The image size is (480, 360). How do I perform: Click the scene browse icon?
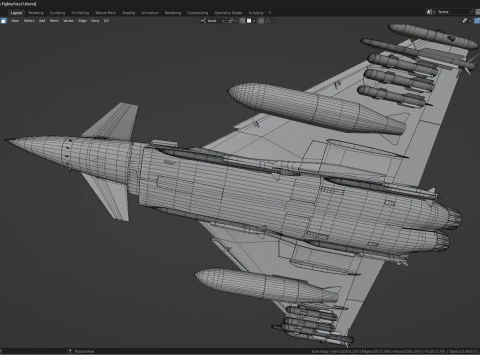tap(430, 12)
